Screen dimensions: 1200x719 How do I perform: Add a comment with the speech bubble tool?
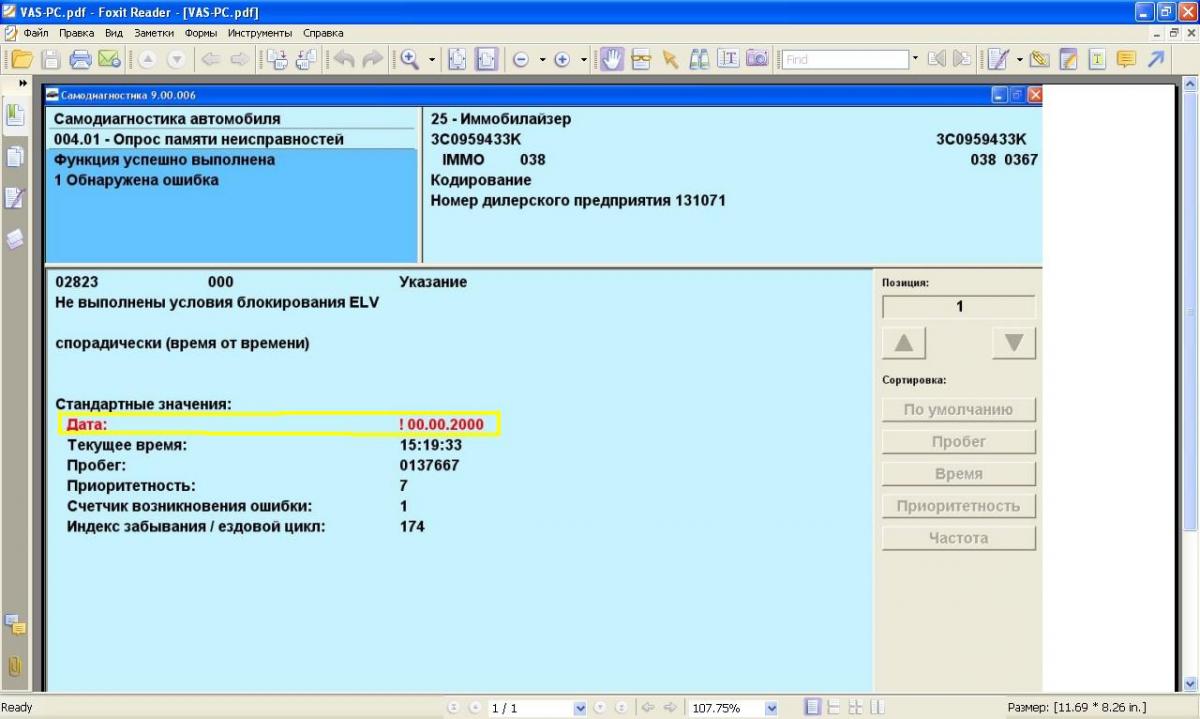pos(1126,59)
